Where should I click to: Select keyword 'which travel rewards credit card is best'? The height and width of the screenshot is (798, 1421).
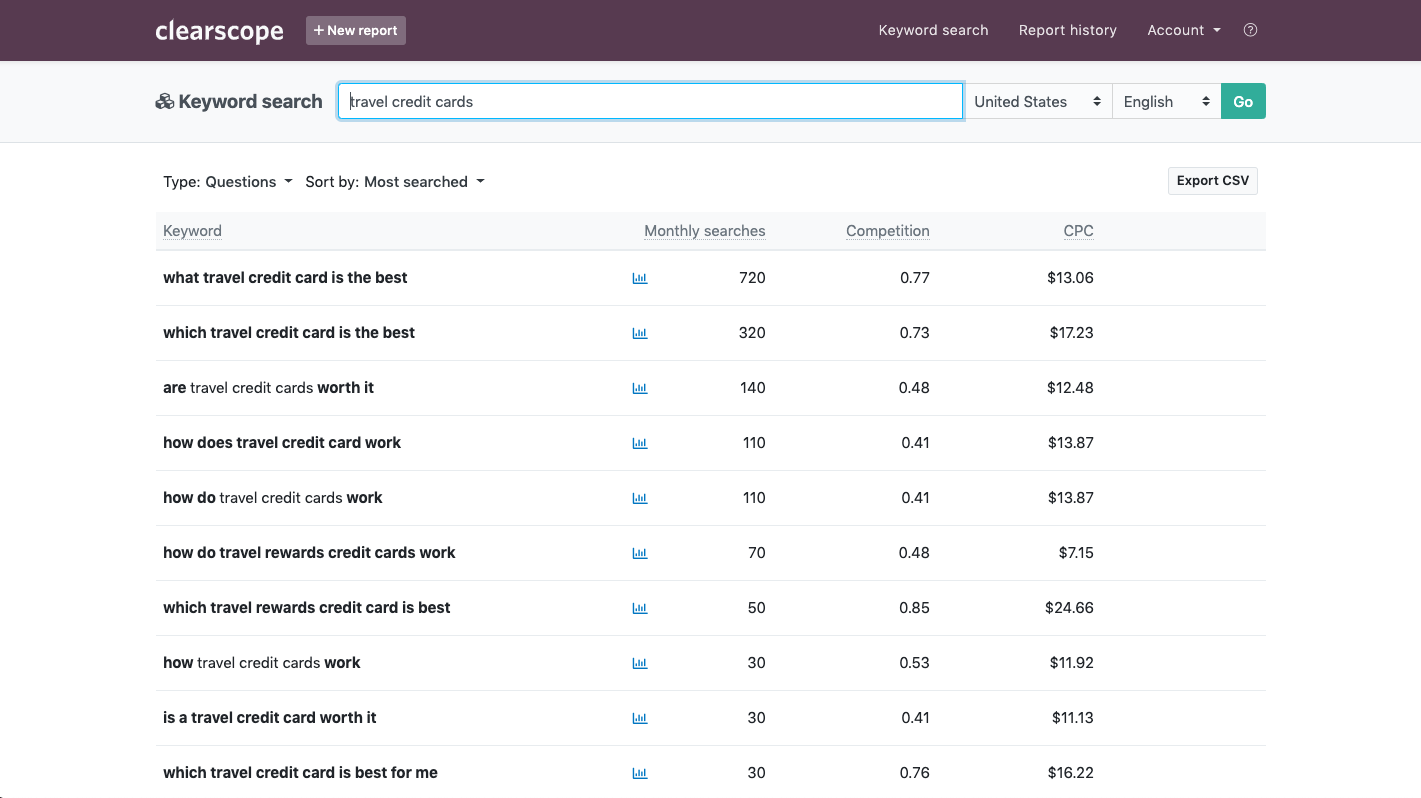(x=307, y=608)
